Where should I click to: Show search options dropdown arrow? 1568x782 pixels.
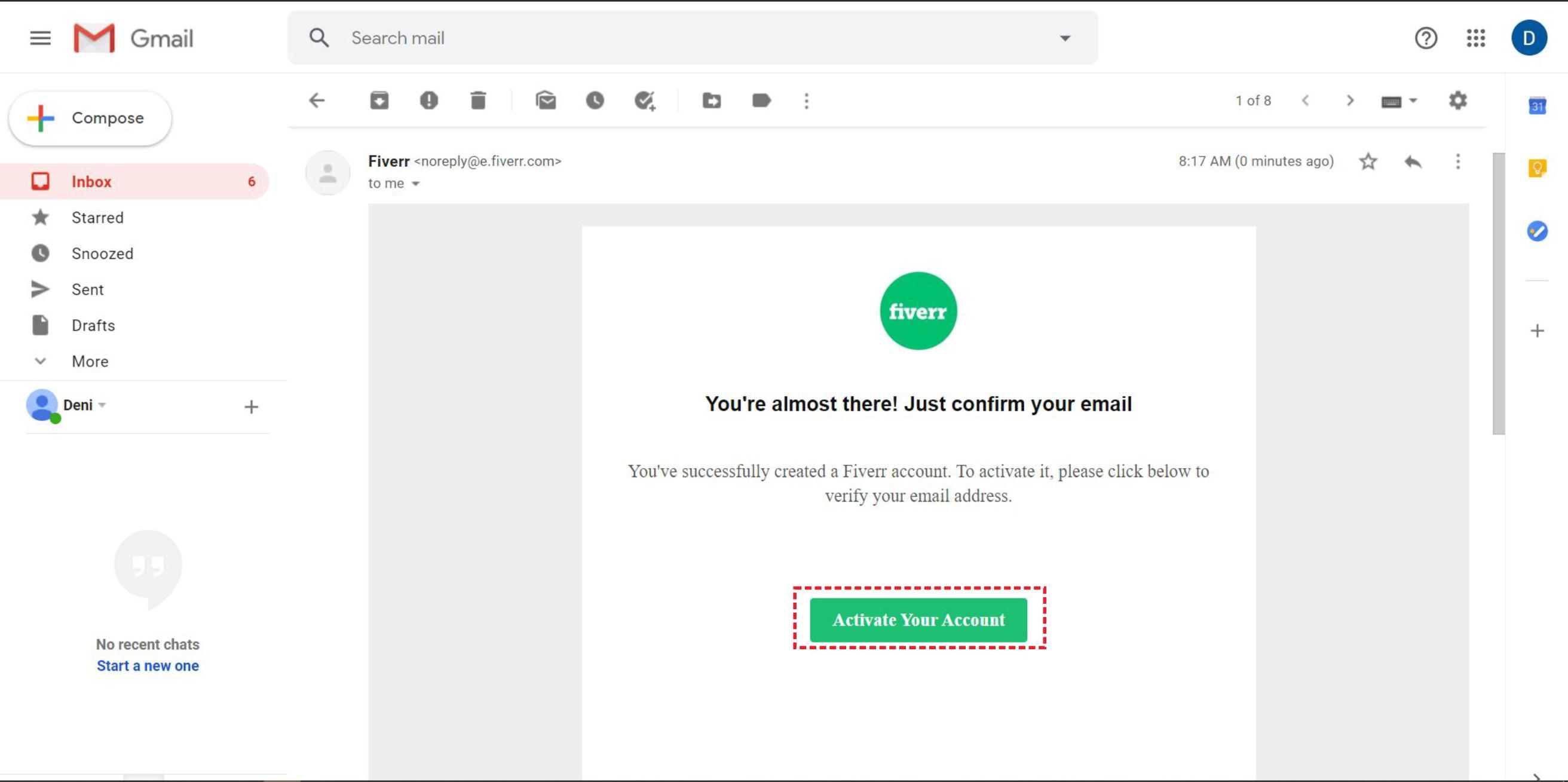pyautogui.click(x=1065, y=38)
